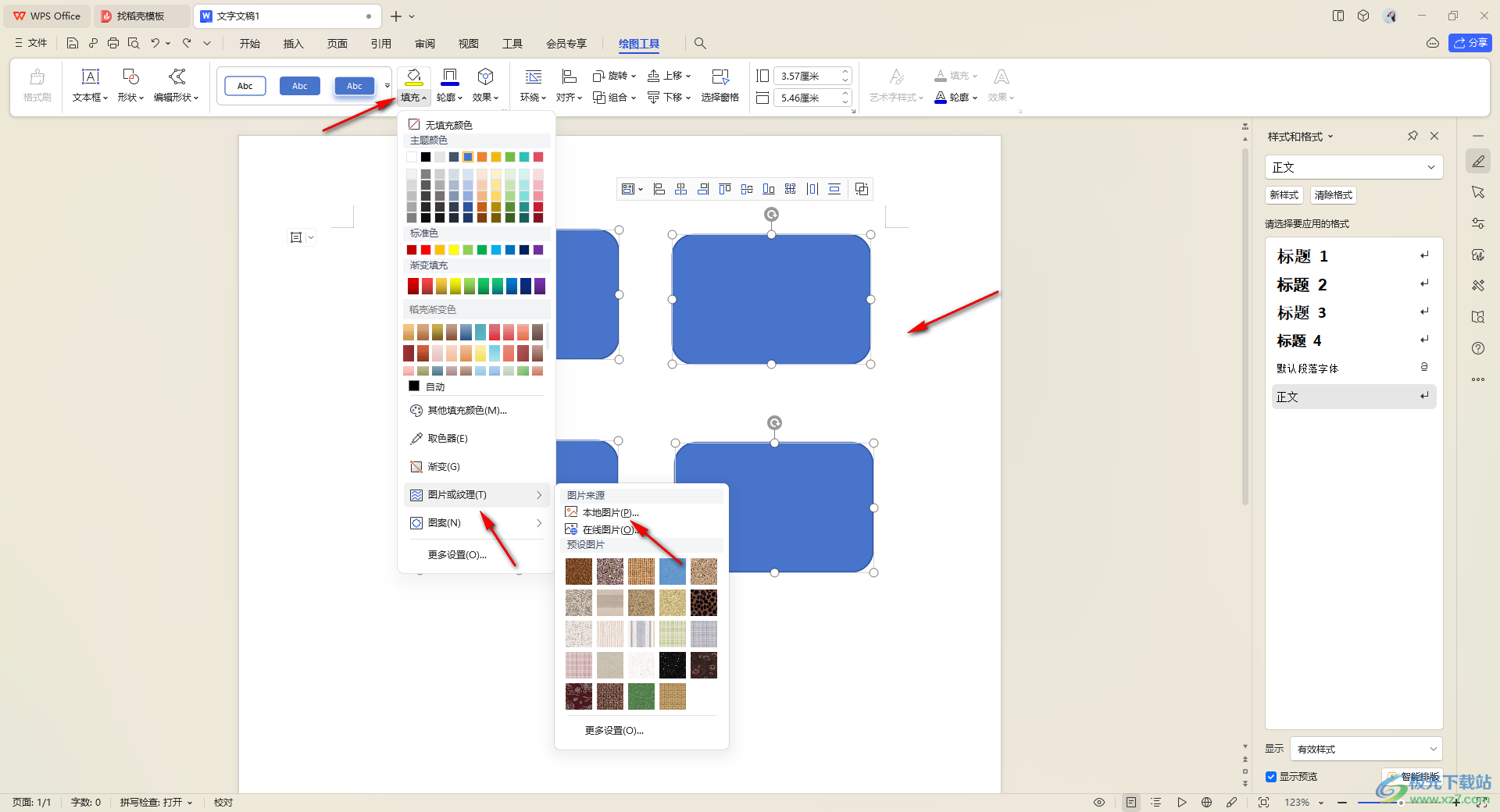This screenshot has height=812, width=1500.
Task: Switch to the Page tab
Action: [x=337, y=44]
